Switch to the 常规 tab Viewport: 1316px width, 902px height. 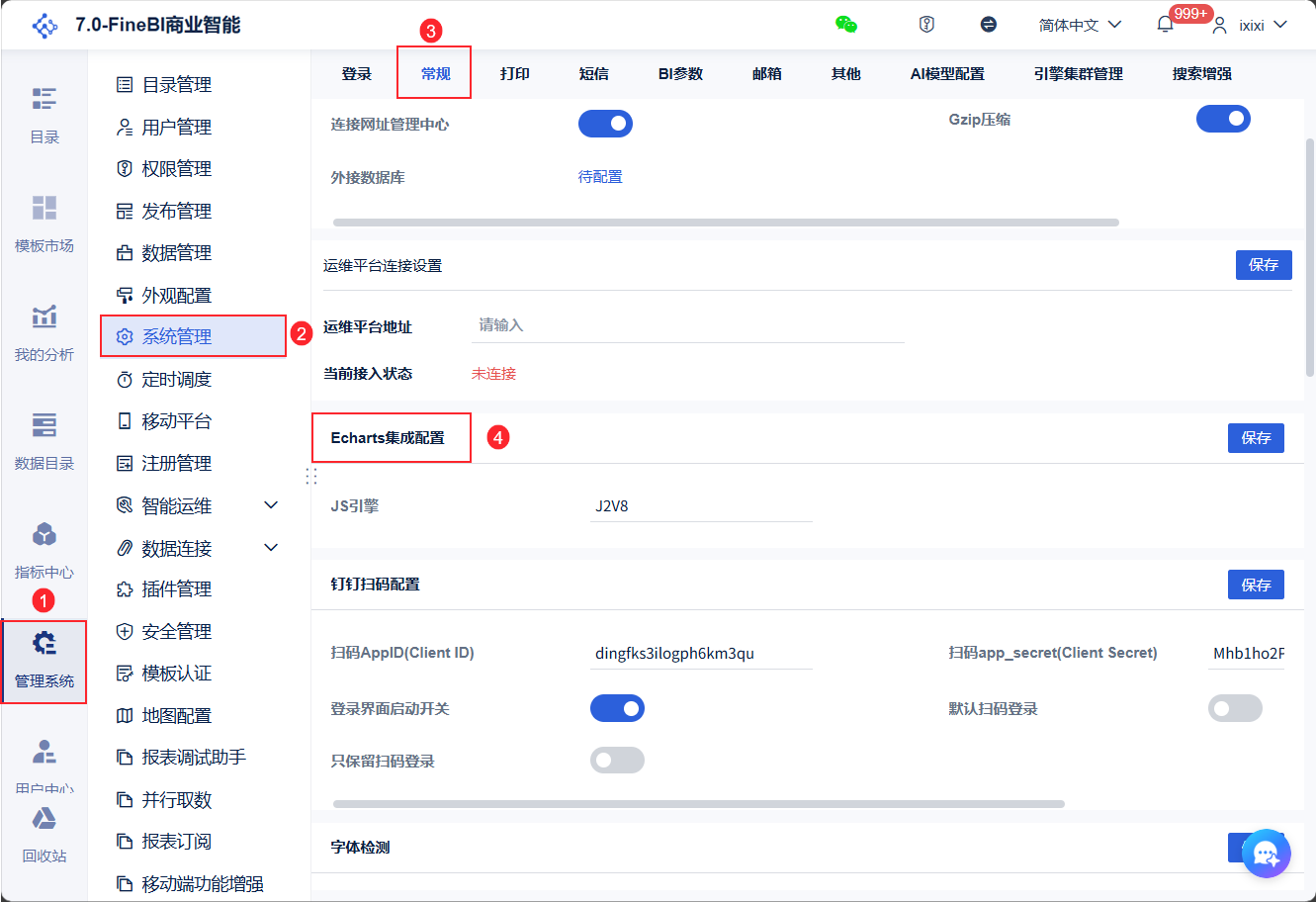coord(436,74)
